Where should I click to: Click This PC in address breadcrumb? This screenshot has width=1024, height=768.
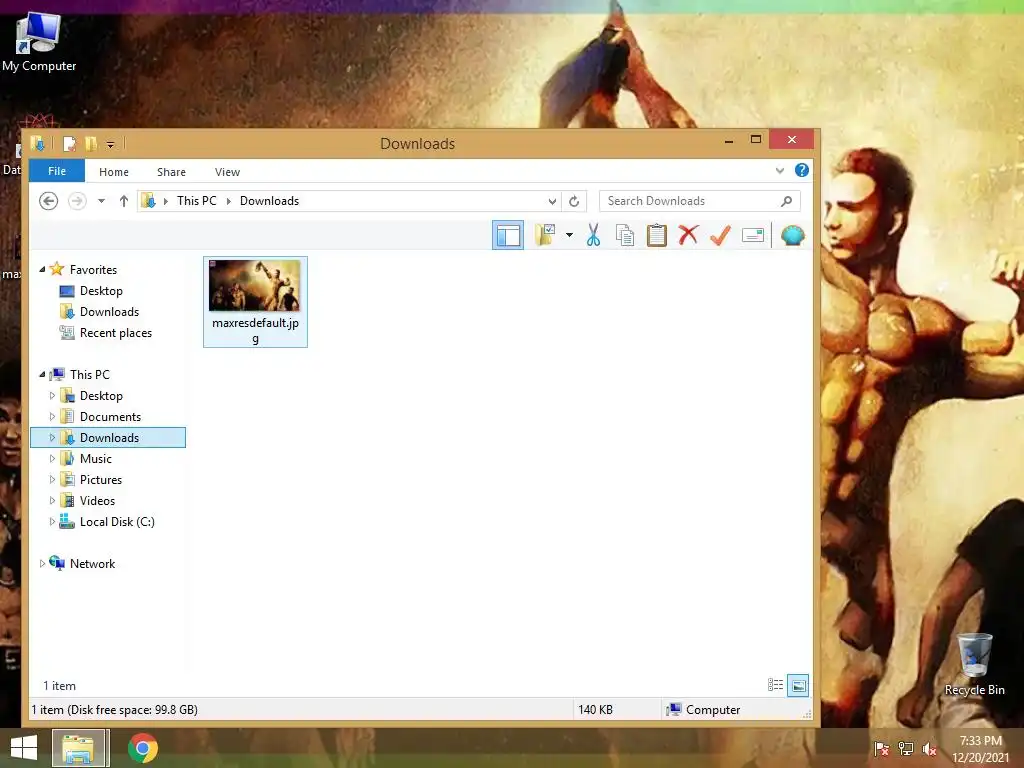pos(197,201)
